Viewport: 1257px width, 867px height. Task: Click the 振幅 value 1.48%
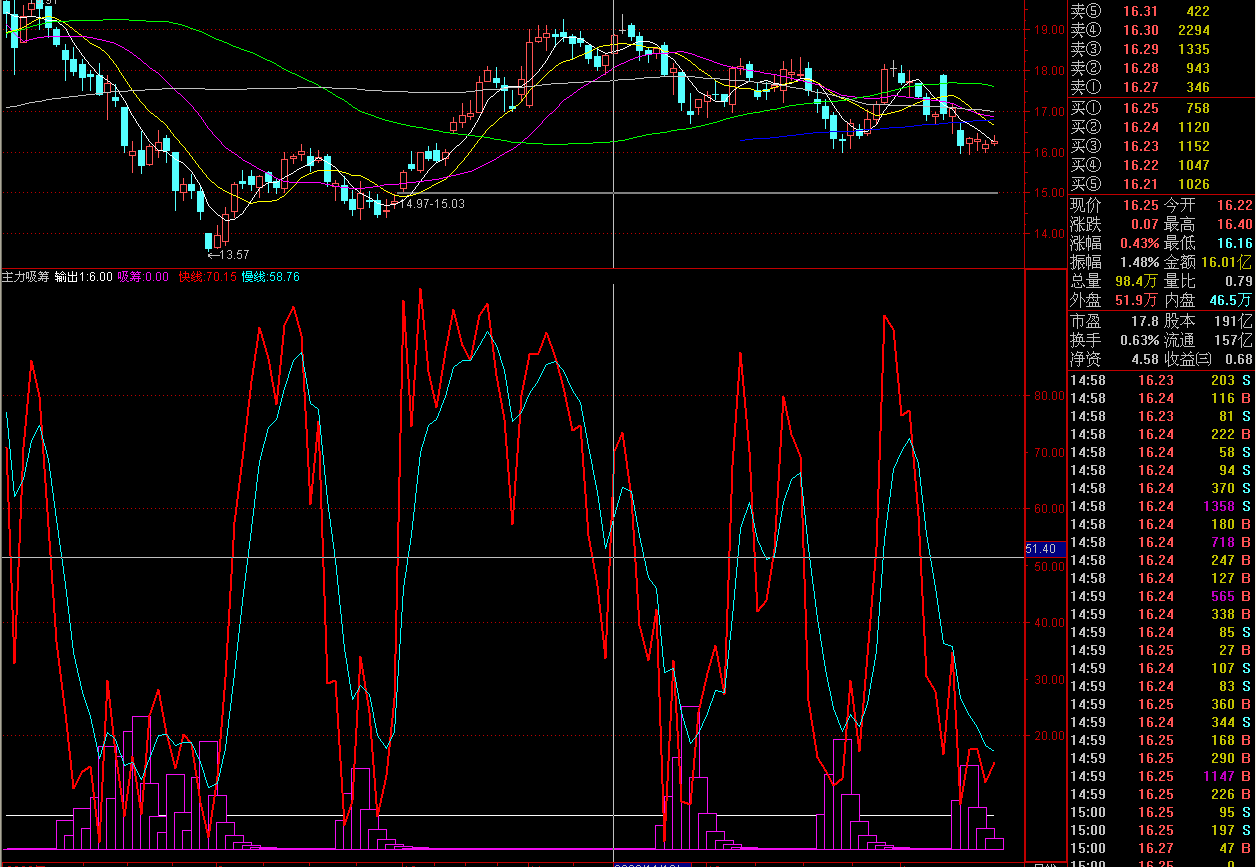pyautogui.click(x=1139, y=262)
